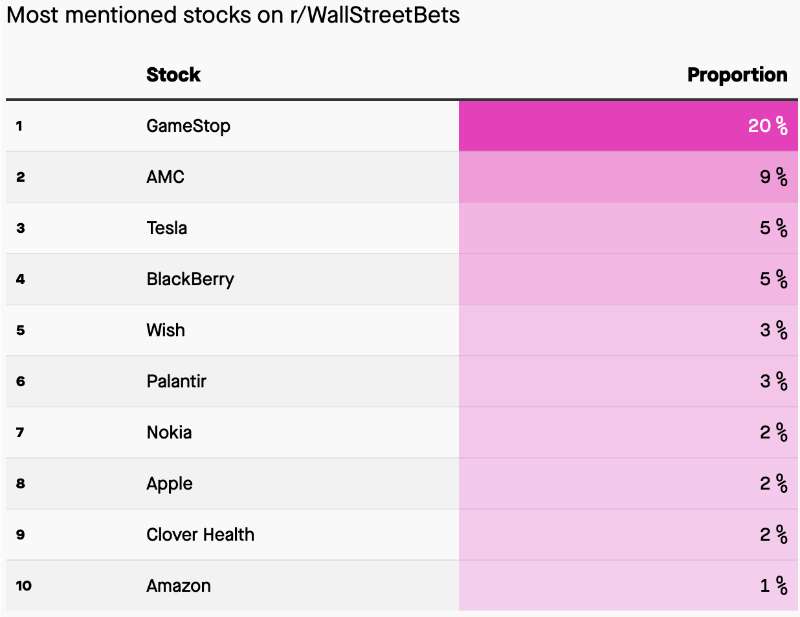The image size is (800, 617).
Task: Sort by the Proportion column header
Action: click(x=737, y=75)
